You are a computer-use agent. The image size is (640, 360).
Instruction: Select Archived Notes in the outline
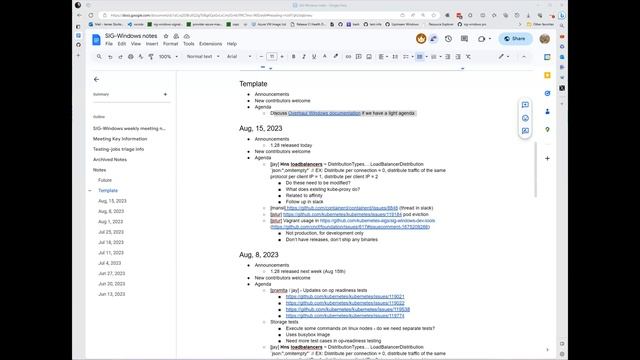pos(110,160)
